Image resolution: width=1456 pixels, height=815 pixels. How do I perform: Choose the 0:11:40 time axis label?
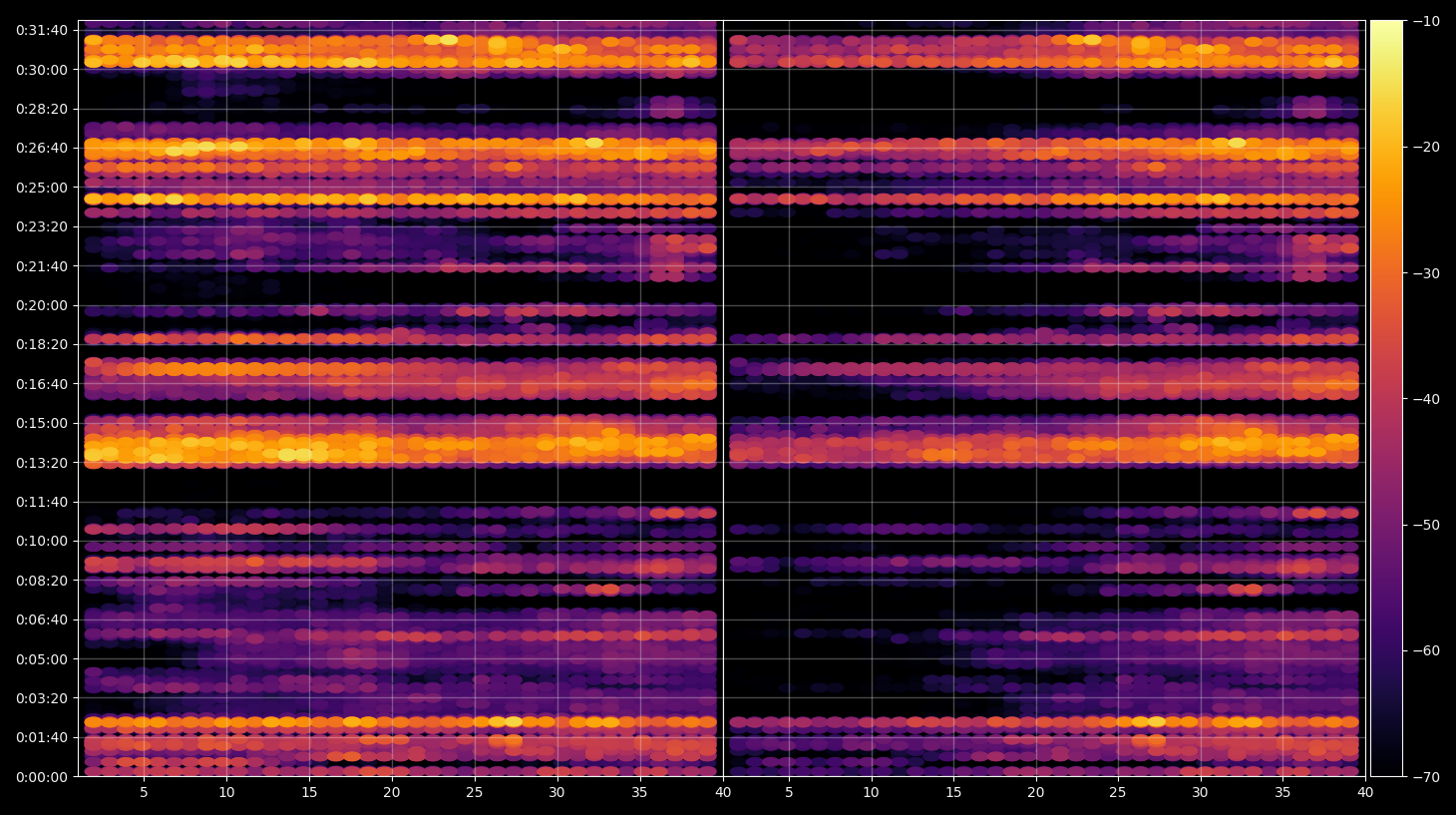[42, 502]
